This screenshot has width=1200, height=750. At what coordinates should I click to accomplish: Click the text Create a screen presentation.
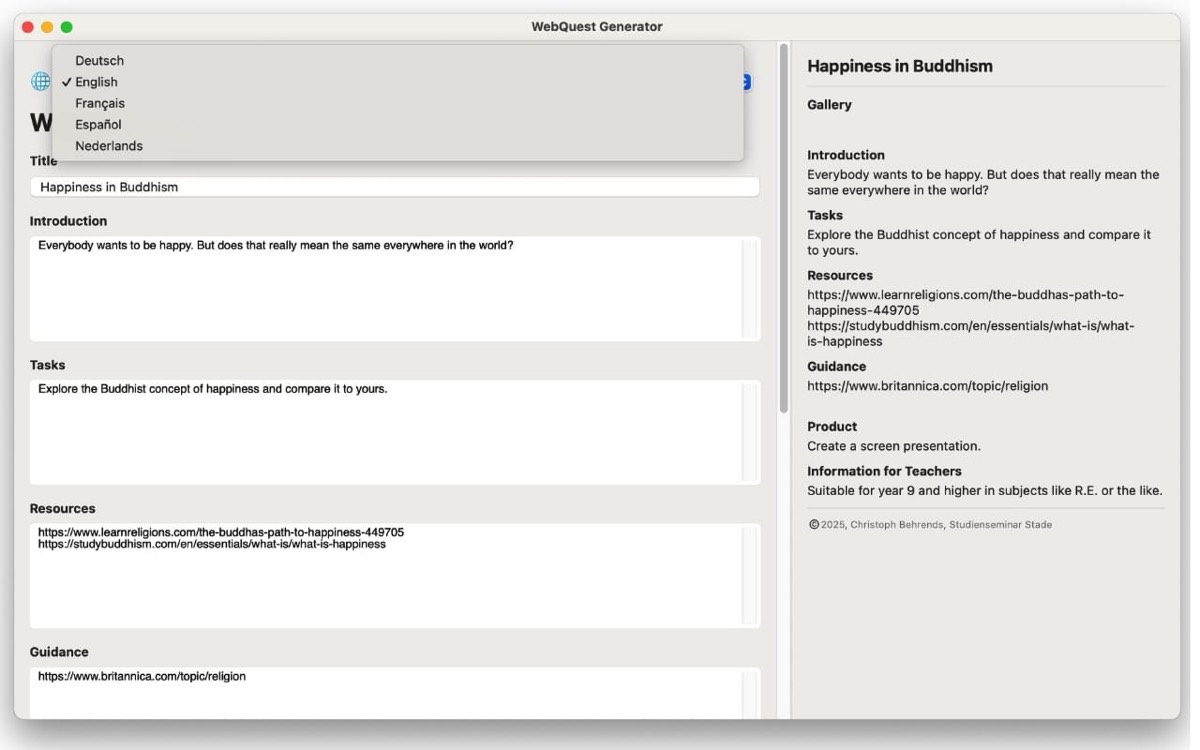tap(894, 446)
